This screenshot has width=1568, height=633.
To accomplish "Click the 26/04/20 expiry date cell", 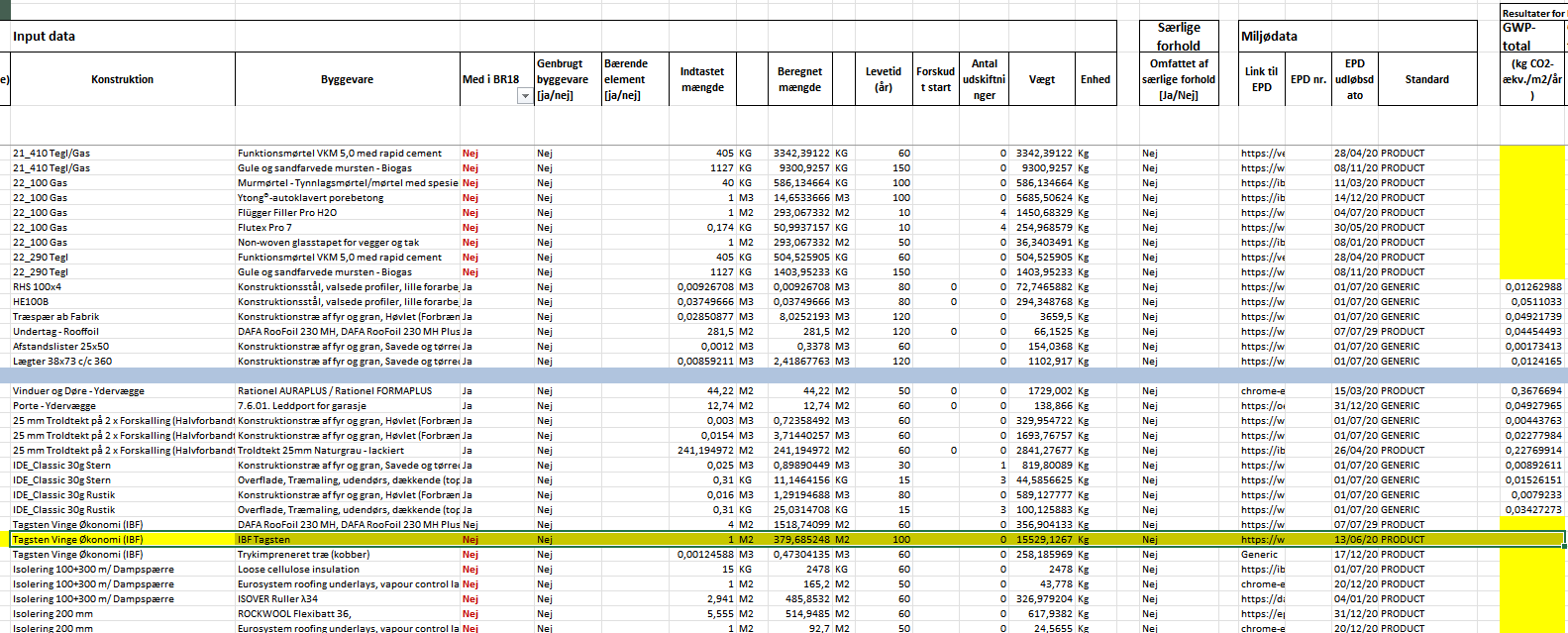I will pos(1354,451).
